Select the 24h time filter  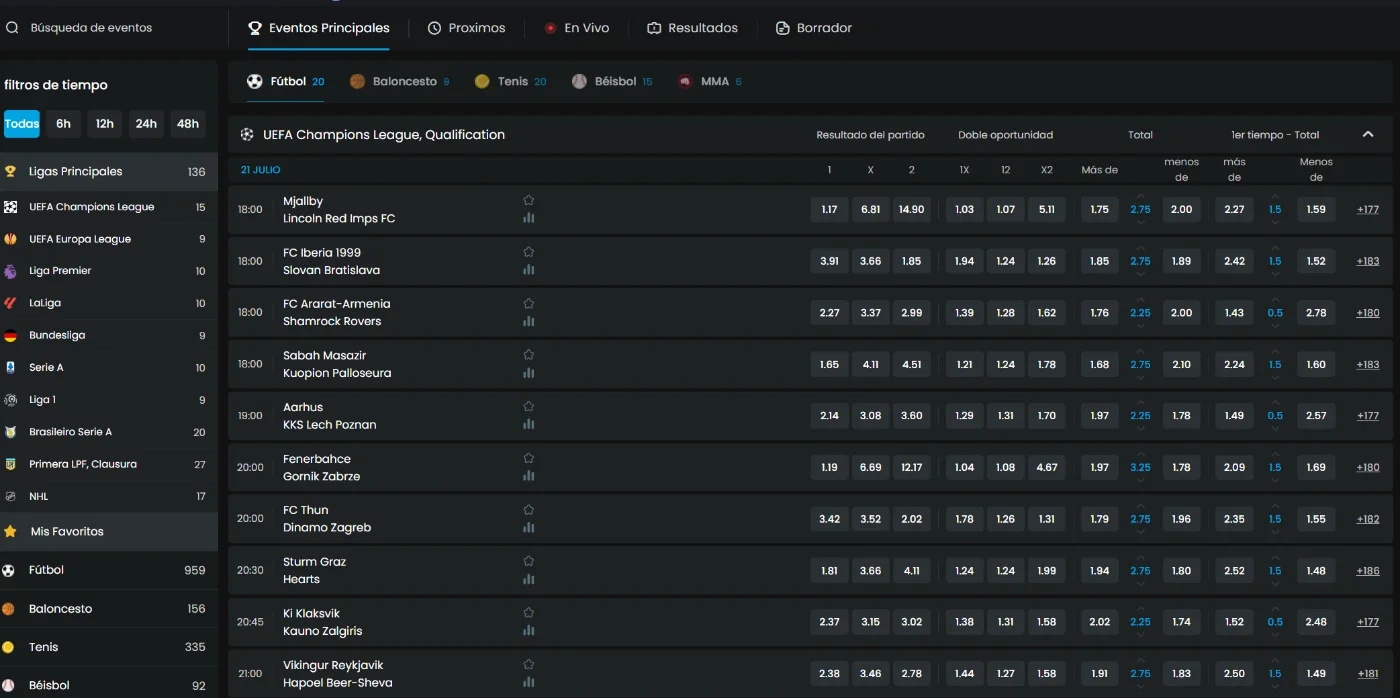[x=146, y=124]
